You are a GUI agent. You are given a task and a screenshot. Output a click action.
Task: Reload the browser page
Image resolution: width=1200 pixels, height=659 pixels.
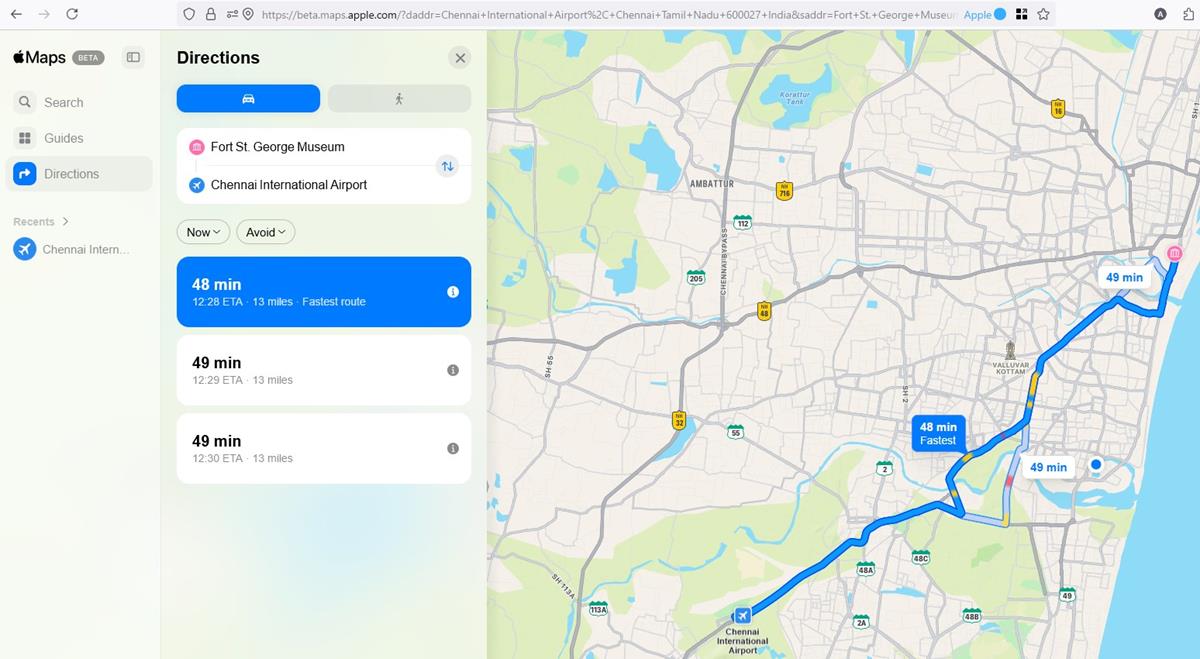(72, 14)
